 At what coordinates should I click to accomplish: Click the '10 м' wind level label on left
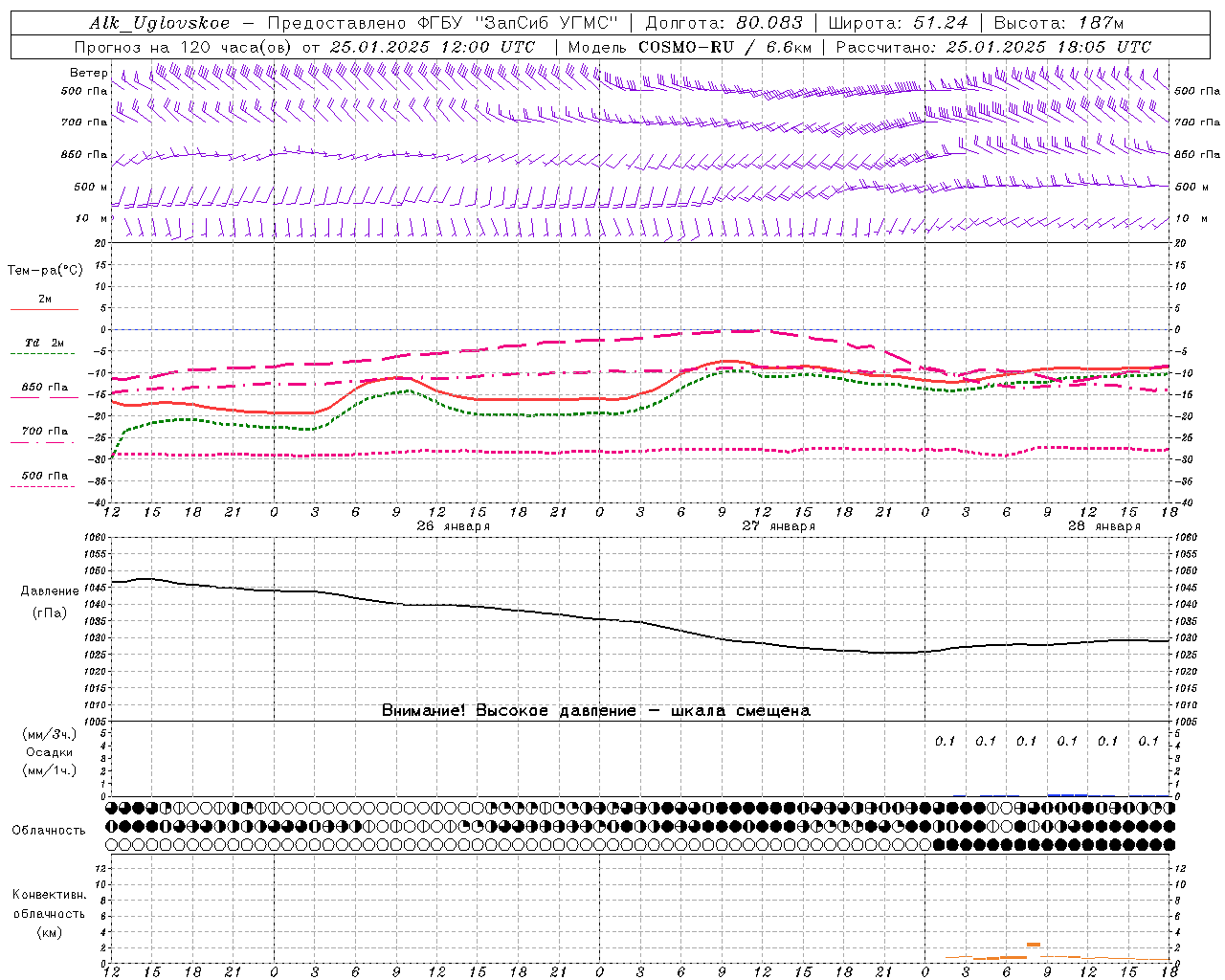(x=91, y=218)
